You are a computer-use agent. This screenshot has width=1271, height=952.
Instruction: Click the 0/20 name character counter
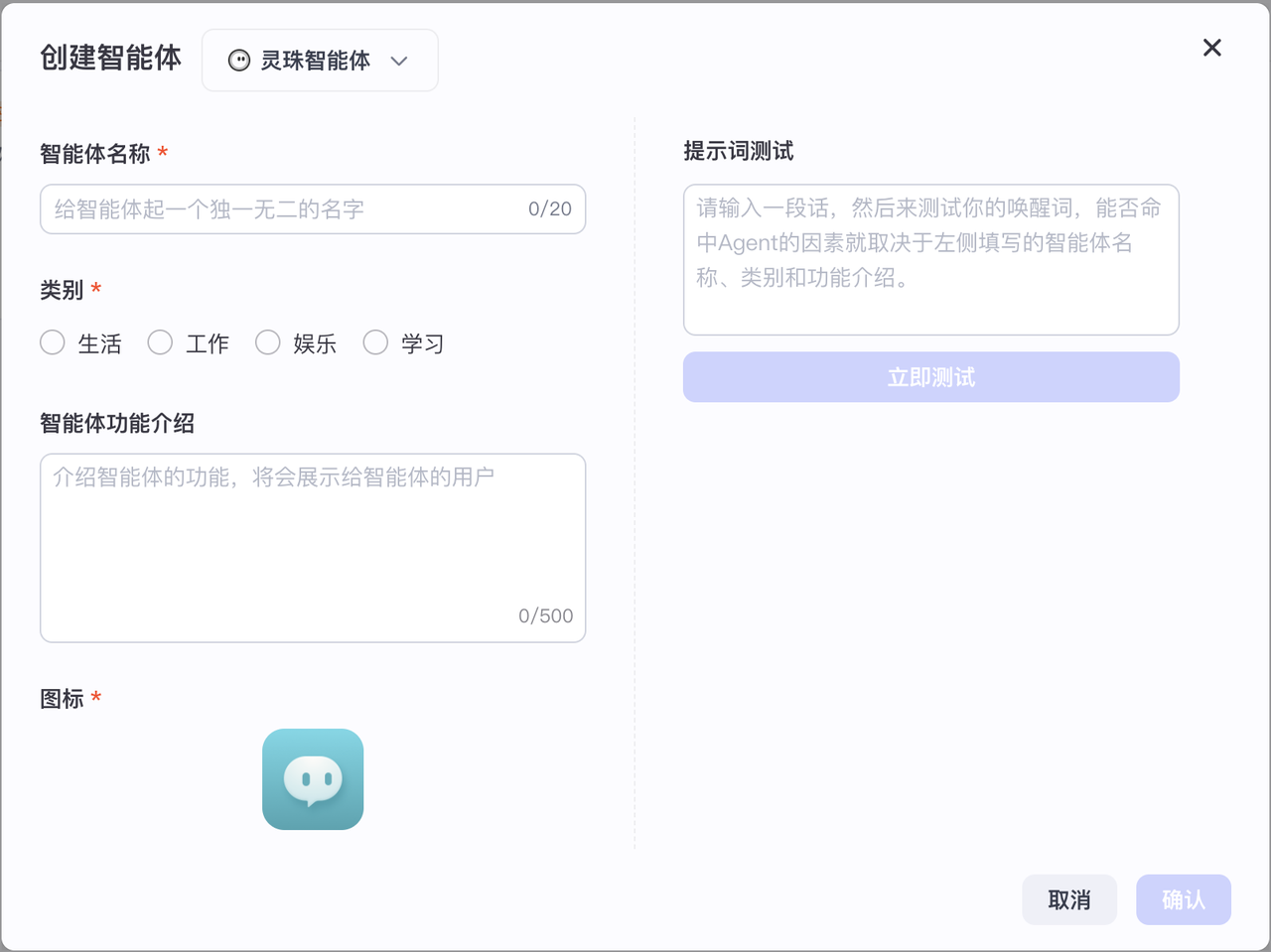point(550,209)
